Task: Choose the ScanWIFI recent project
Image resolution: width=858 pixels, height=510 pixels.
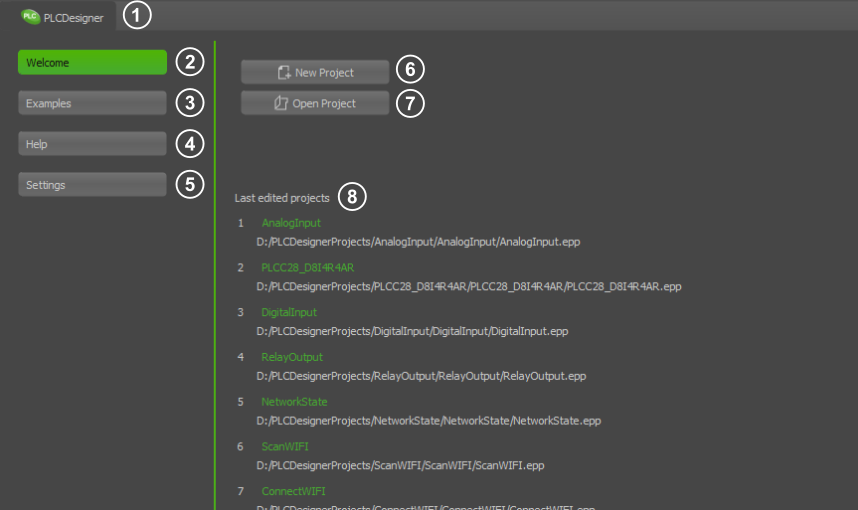Action: pos(287,447)
